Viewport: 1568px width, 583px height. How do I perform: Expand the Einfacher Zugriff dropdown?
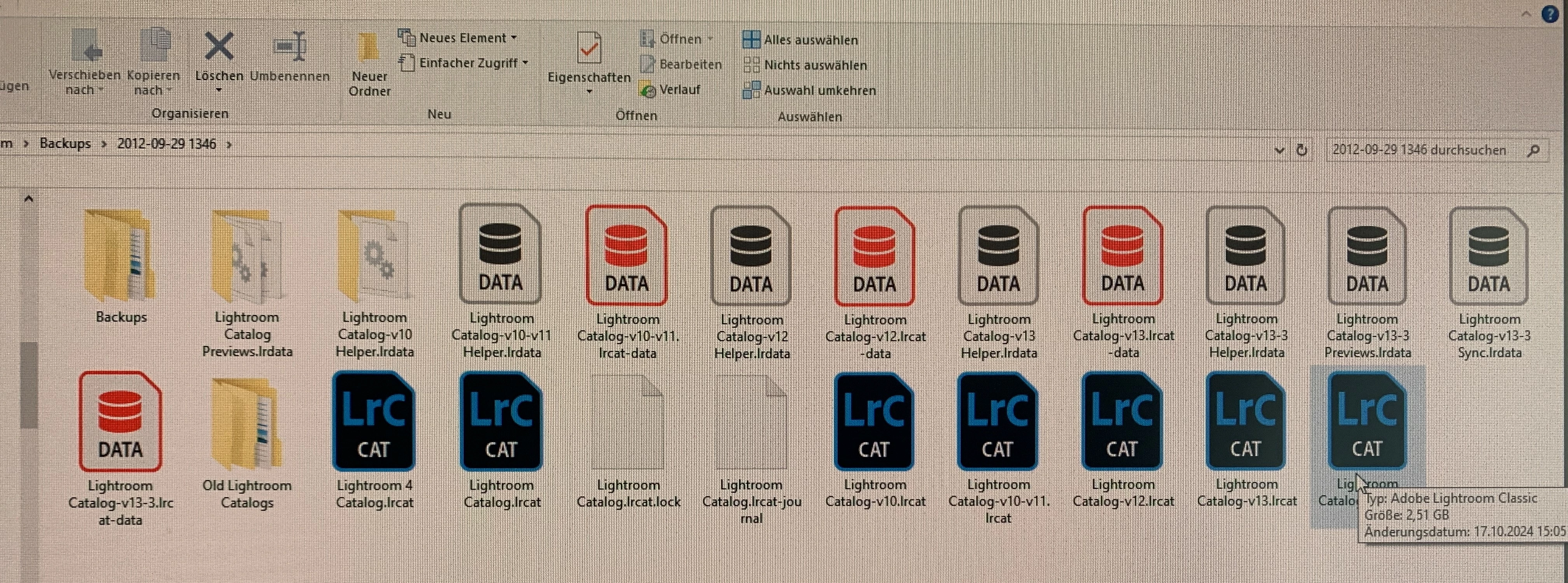(x=463, y=63)
